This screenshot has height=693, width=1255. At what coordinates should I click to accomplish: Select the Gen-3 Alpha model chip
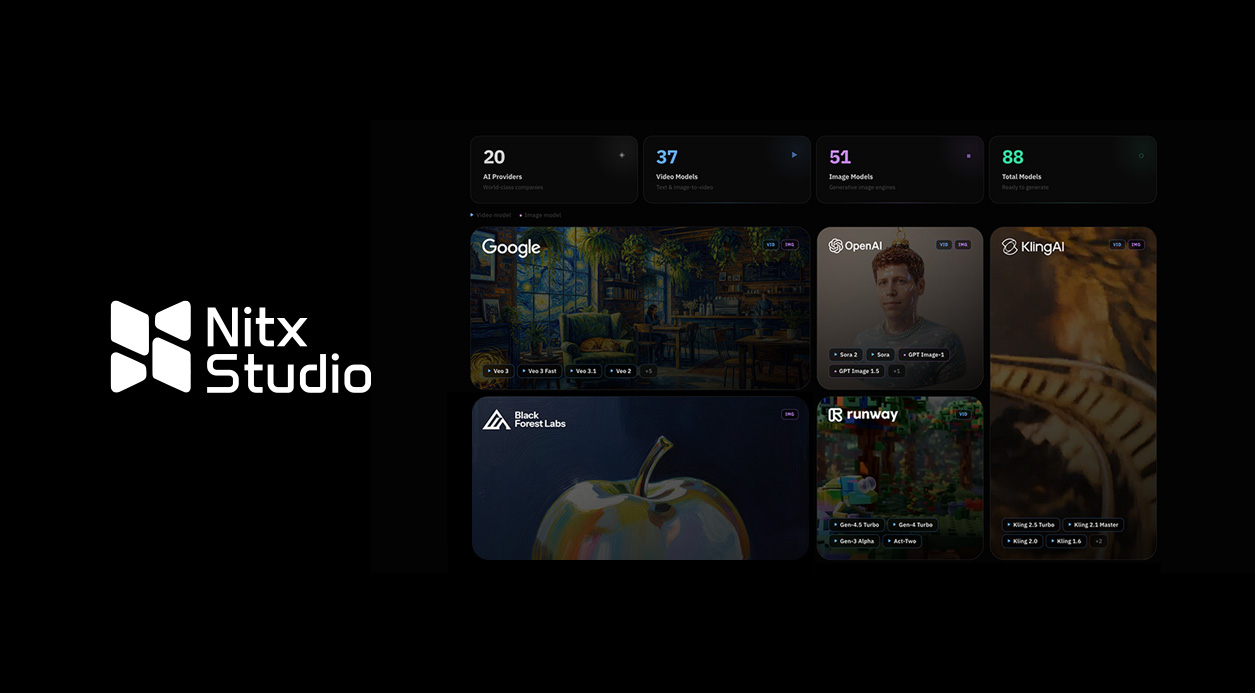click(x=854, y=541)
